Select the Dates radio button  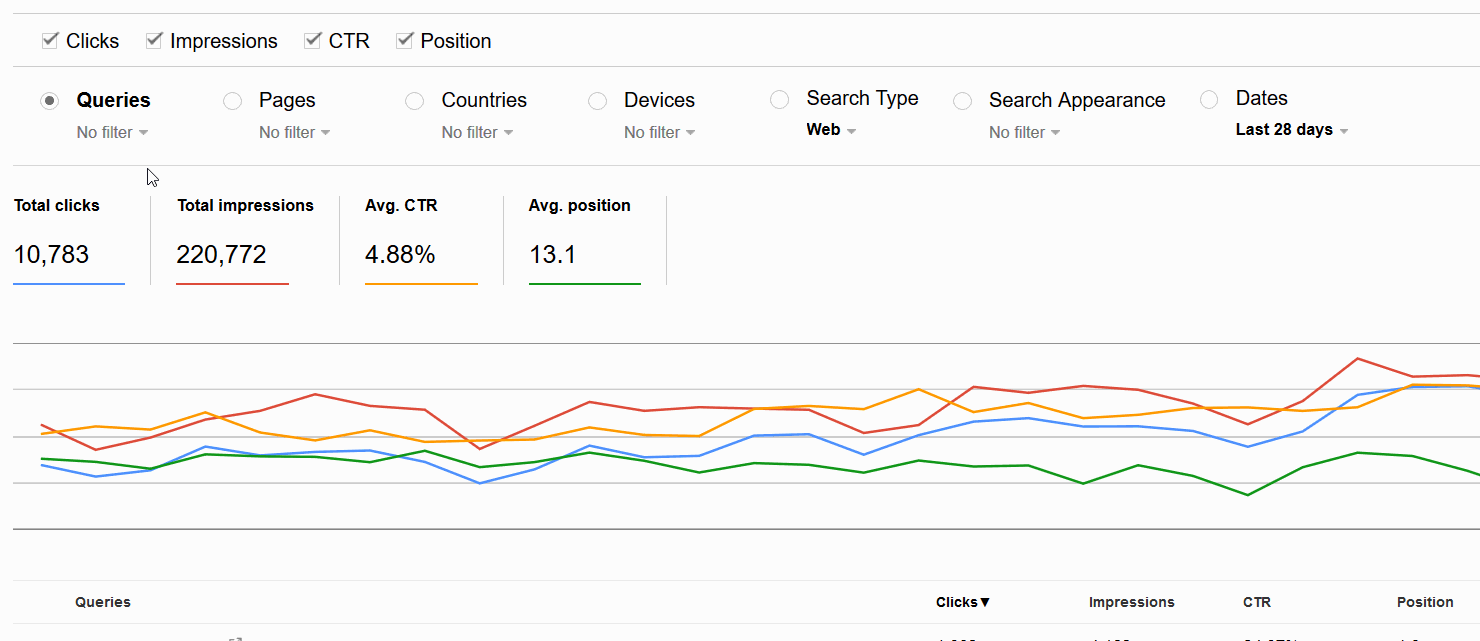coord(1209,99)
